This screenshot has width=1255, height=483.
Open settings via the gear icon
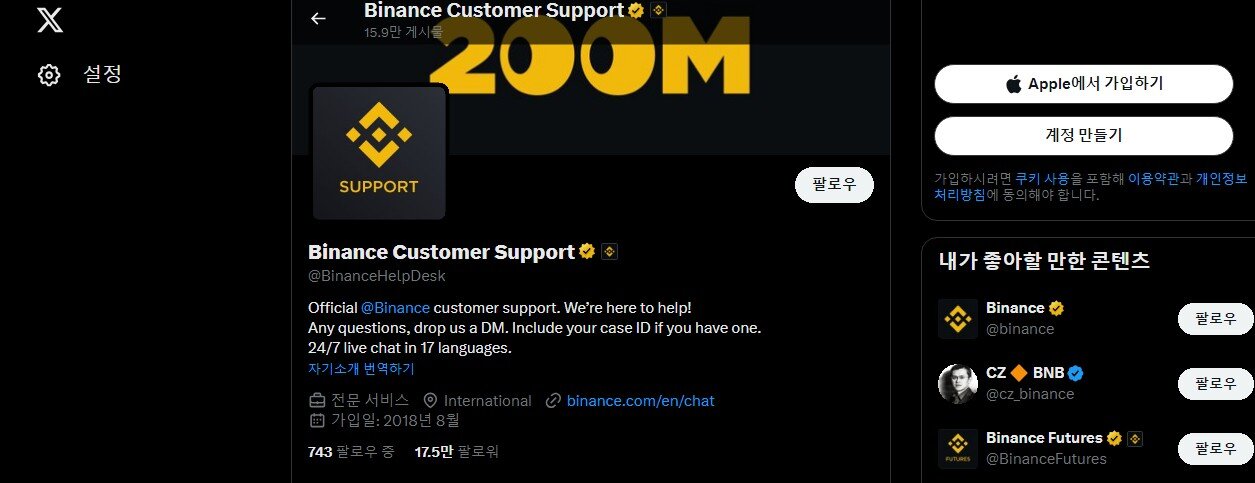click(49, 75)
